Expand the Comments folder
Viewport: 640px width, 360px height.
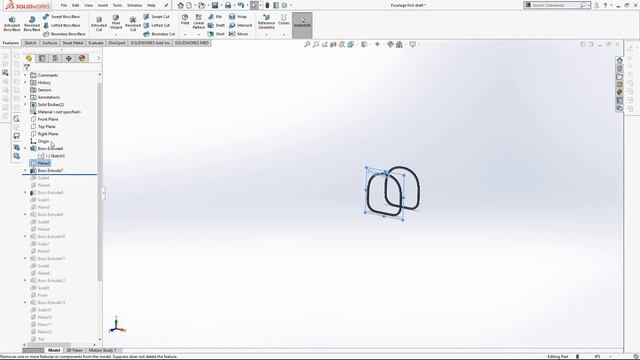coord(25,75)
